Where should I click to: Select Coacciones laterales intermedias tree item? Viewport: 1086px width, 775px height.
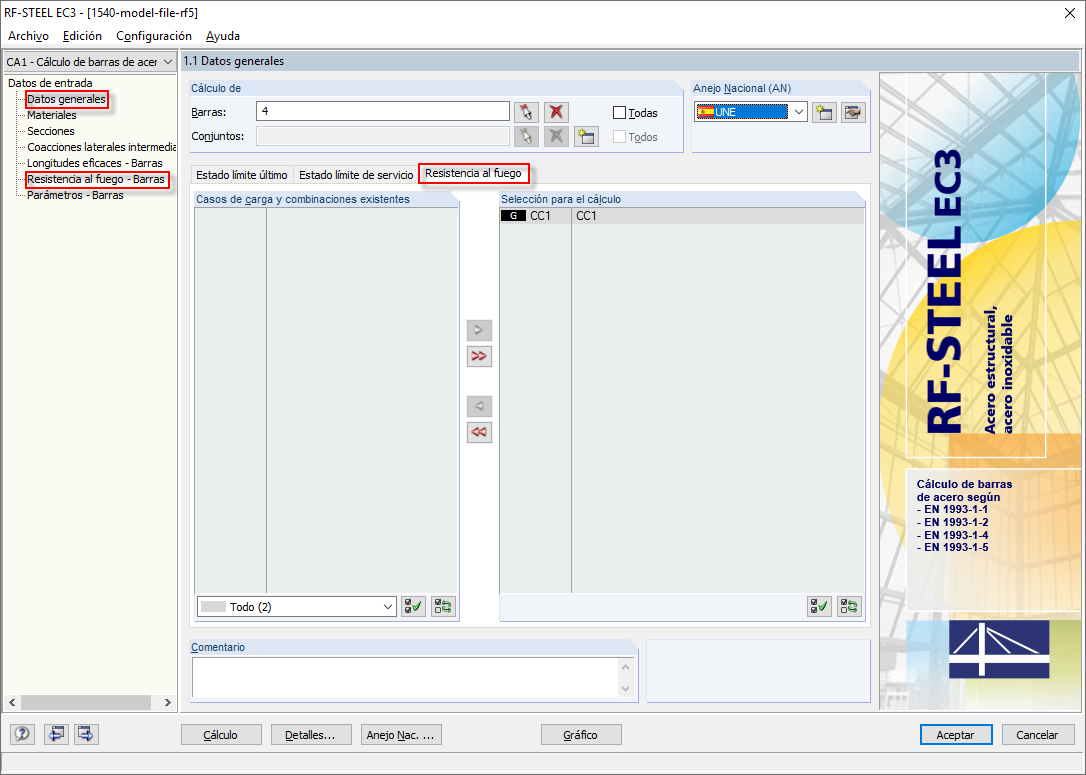[x=101, y=147]
